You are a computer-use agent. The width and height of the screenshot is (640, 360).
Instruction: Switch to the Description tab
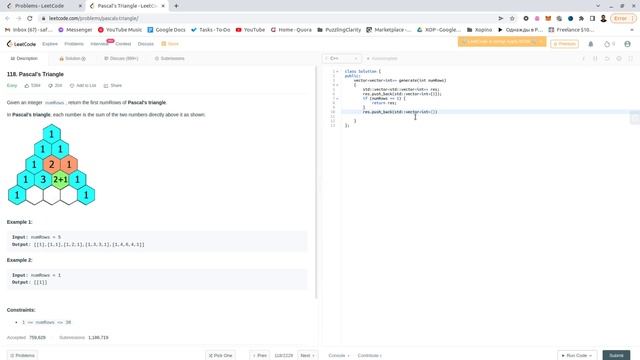point(24,59)
